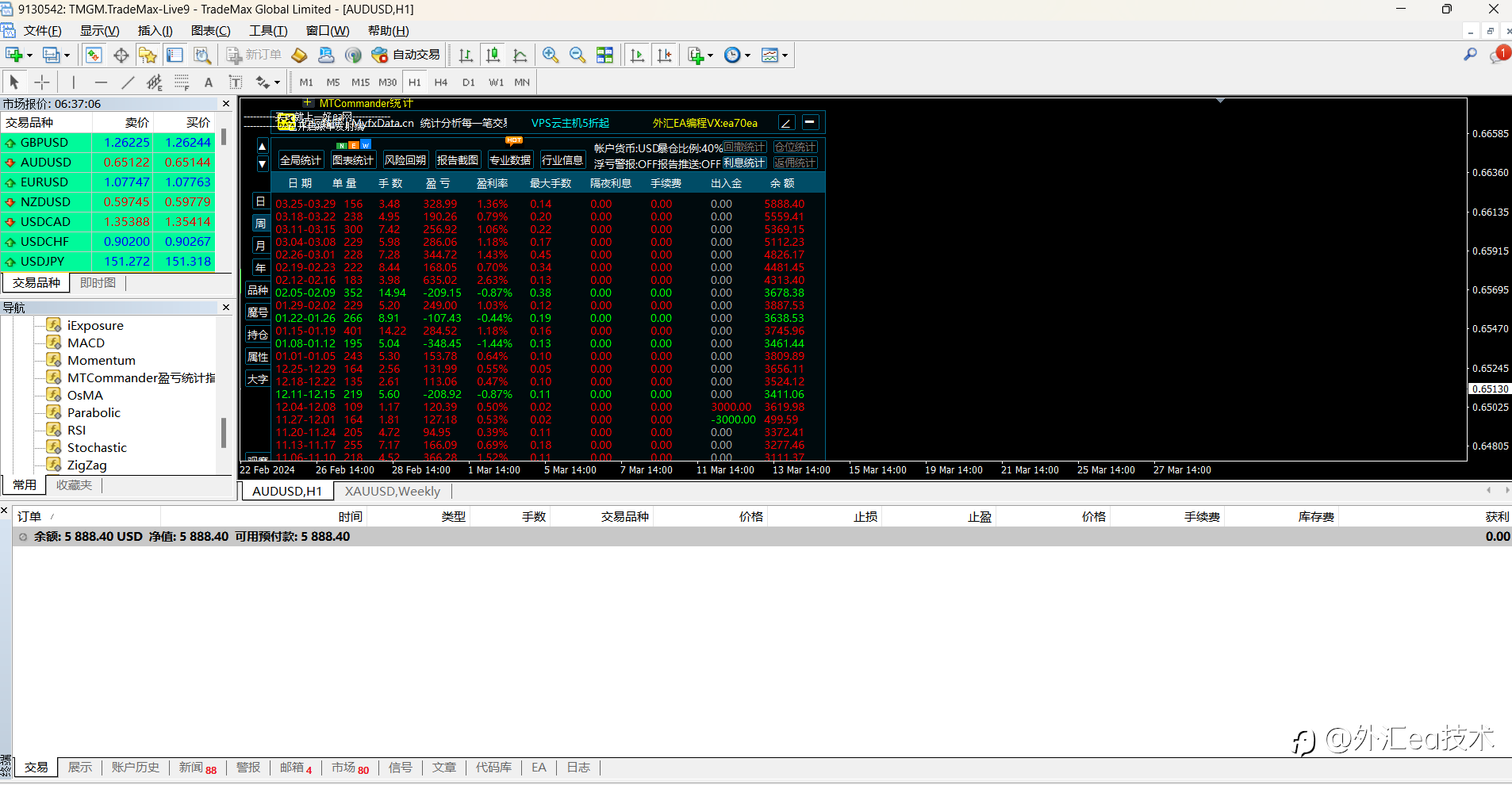This screenshot has height=785, width=1512.
Task: Click the 全局统计 button
Action: point(301,160)
